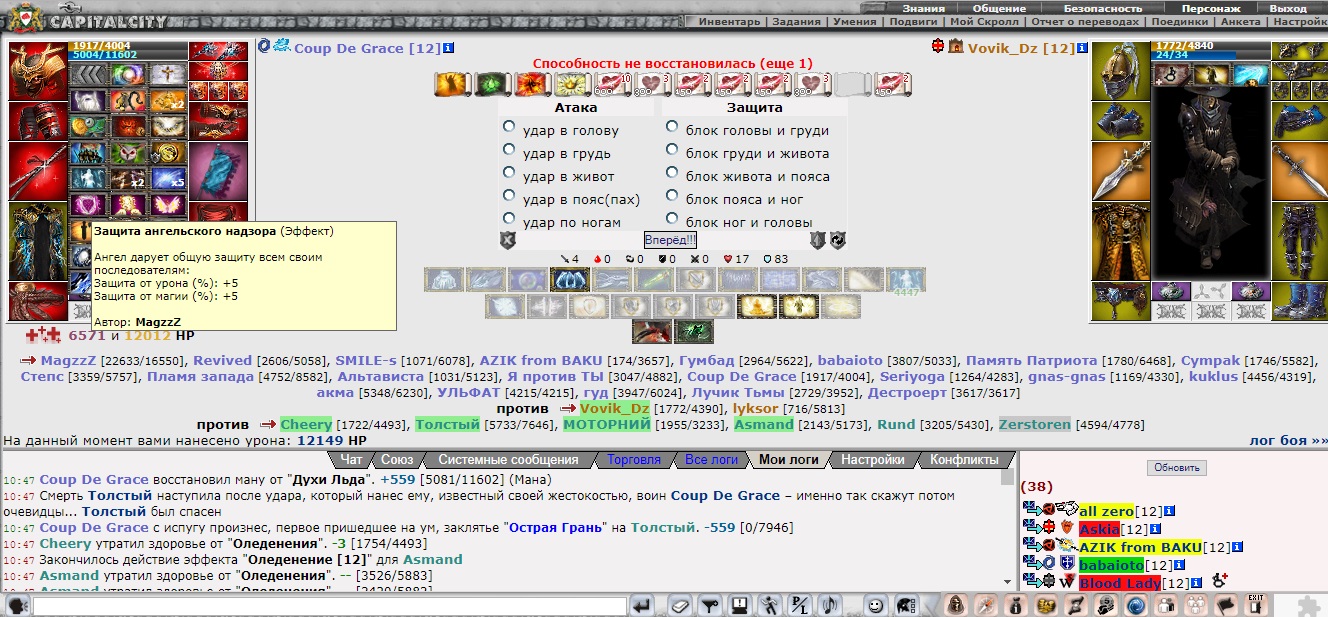Open the Знания top menu

pyautogui.click(x=922, y=8)
